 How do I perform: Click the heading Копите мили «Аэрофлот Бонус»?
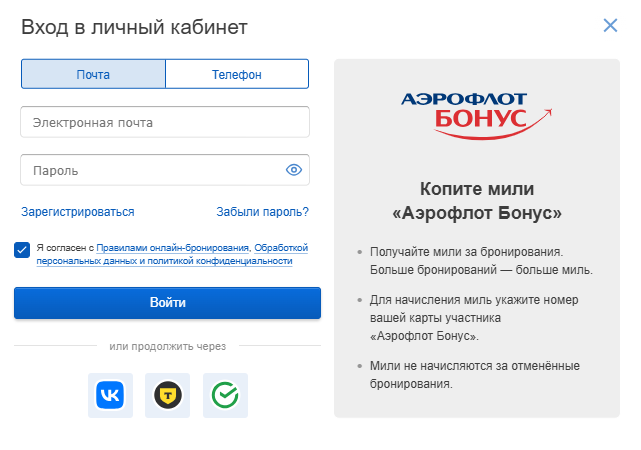point(477,201)
